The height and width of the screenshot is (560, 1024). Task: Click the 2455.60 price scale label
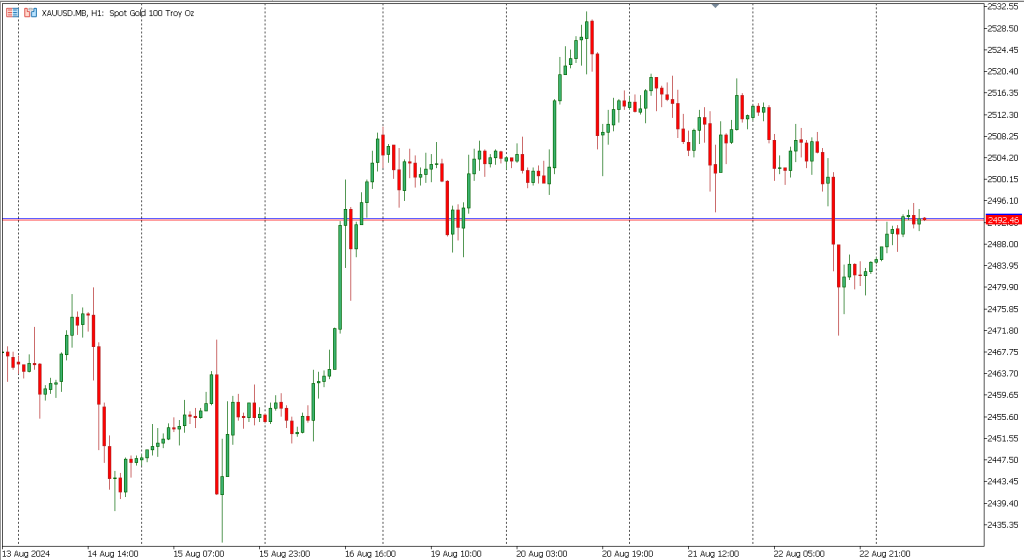pyautogui.click(x=1003, y=416)
